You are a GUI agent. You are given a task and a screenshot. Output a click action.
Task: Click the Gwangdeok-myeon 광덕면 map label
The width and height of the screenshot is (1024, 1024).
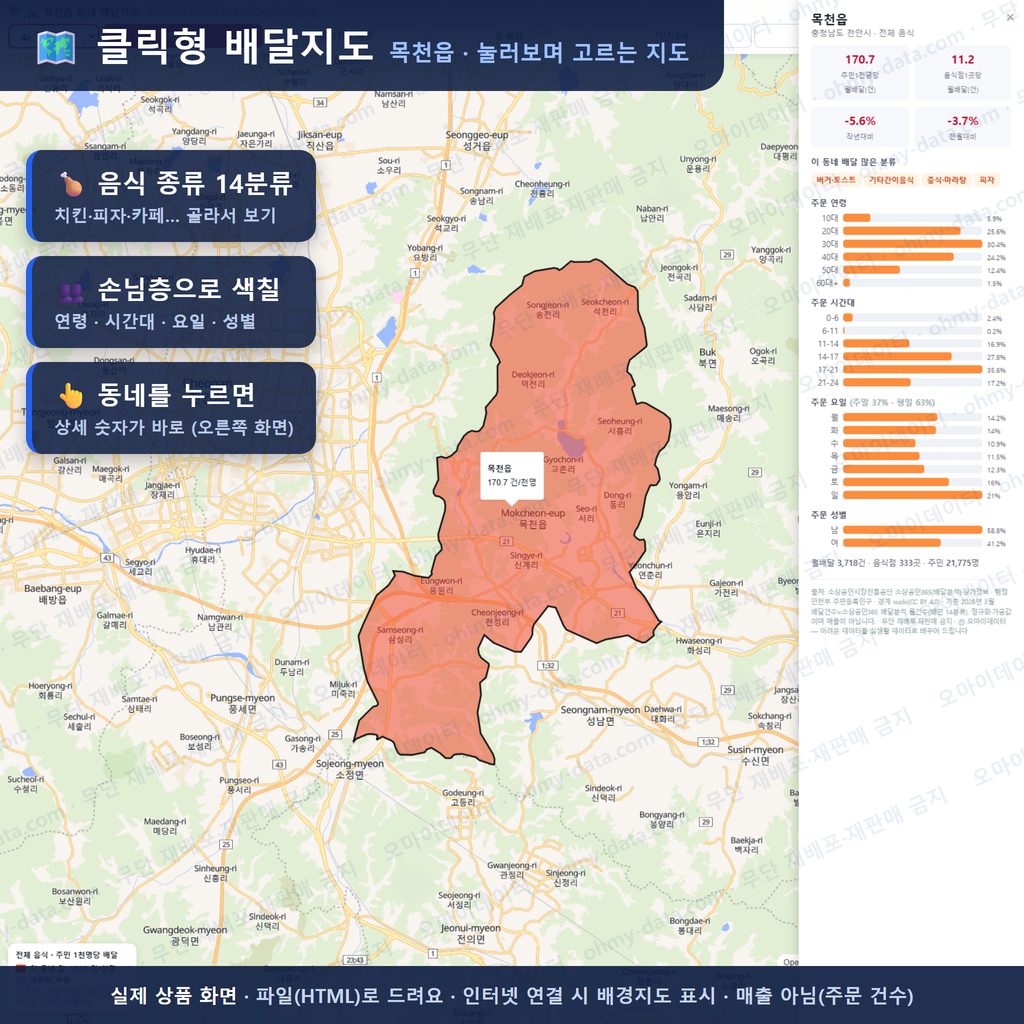point(185,935)
